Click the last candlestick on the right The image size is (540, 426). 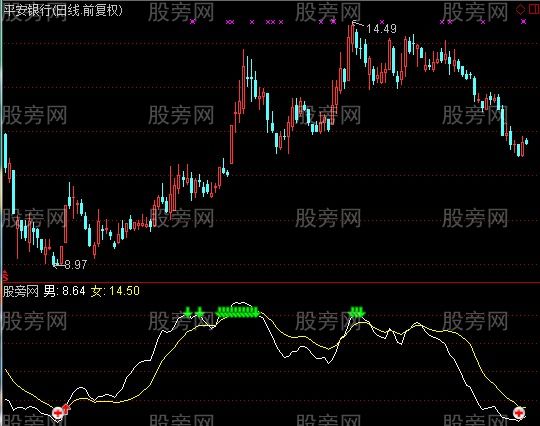pyautogui.click(x=527, y=141)
